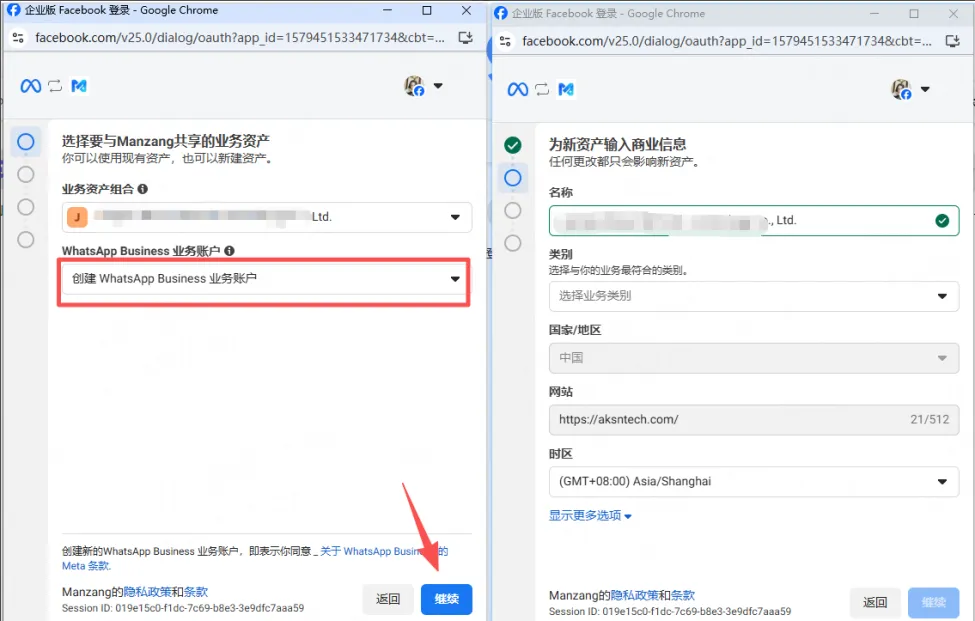Expand 显示更多选项
975x621 pixels.
pyautogui.click(x=589, y=516)
